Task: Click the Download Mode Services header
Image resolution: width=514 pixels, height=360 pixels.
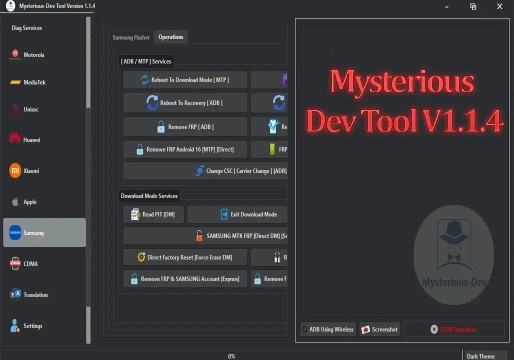Action: tap(149, 196)
